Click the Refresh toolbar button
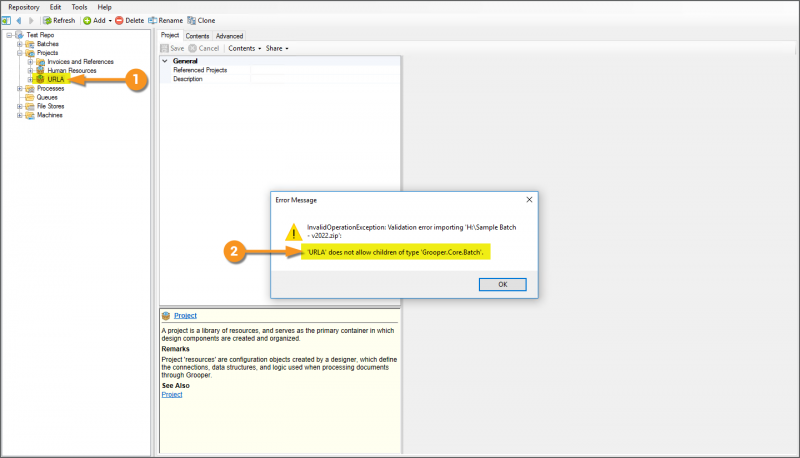This screenshot has width=800, height=458. [59, 20]
